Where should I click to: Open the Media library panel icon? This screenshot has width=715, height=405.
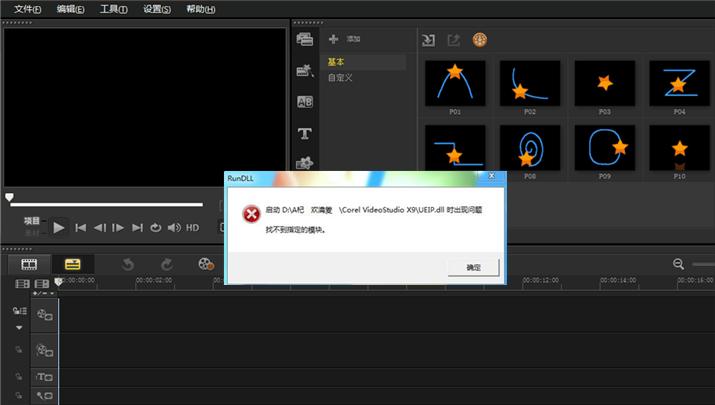(x=305, y=40)
